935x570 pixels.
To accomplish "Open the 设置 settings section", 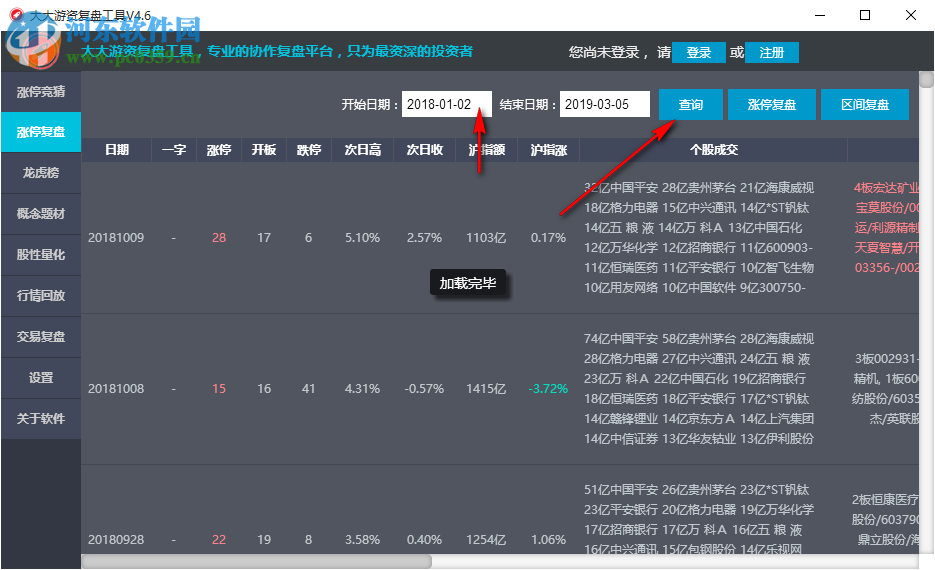I will click(x=41, y=378).
